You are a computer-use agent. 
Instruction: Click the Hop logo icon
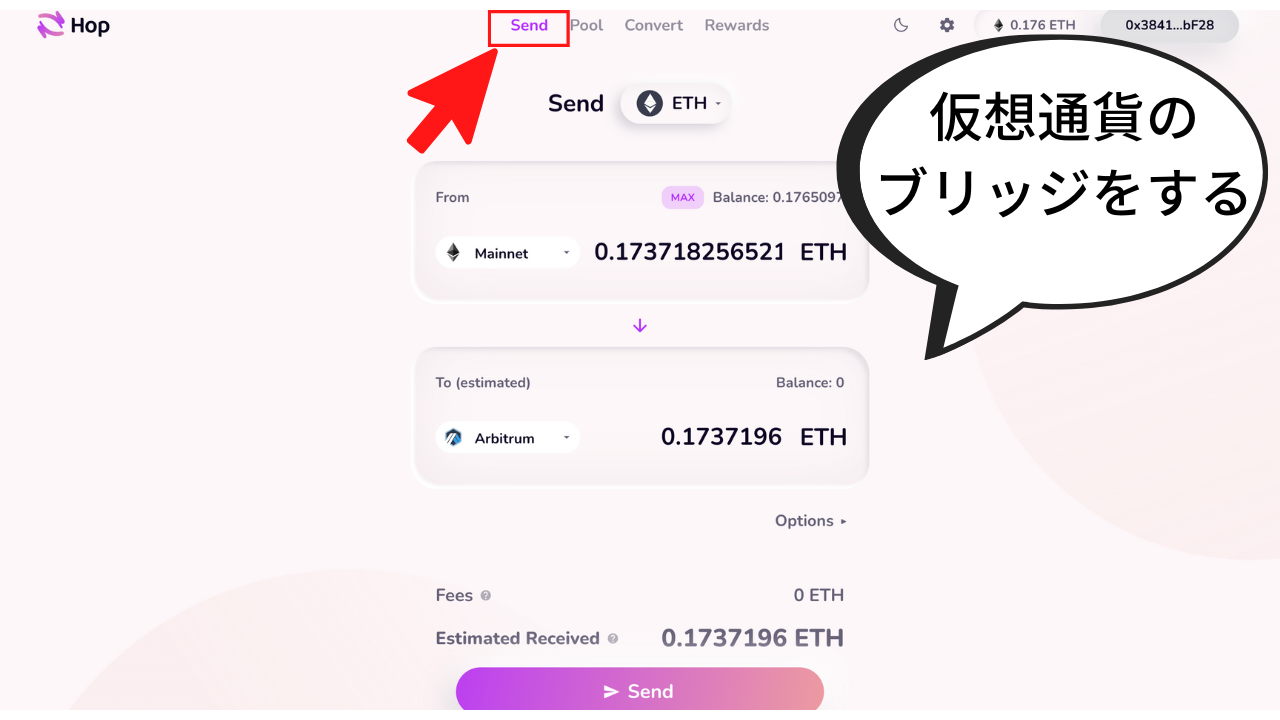tap(51, 25)
